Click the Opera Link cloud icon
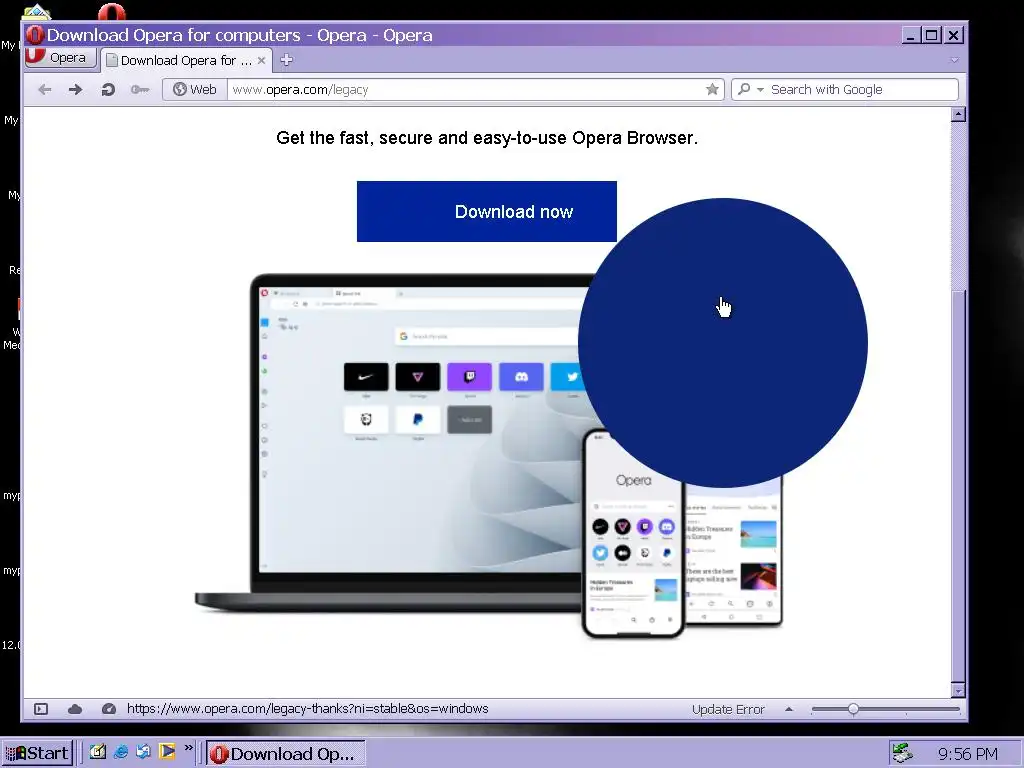The width and height of the screenshot is (1024, 768). click(x=75, y=709)
